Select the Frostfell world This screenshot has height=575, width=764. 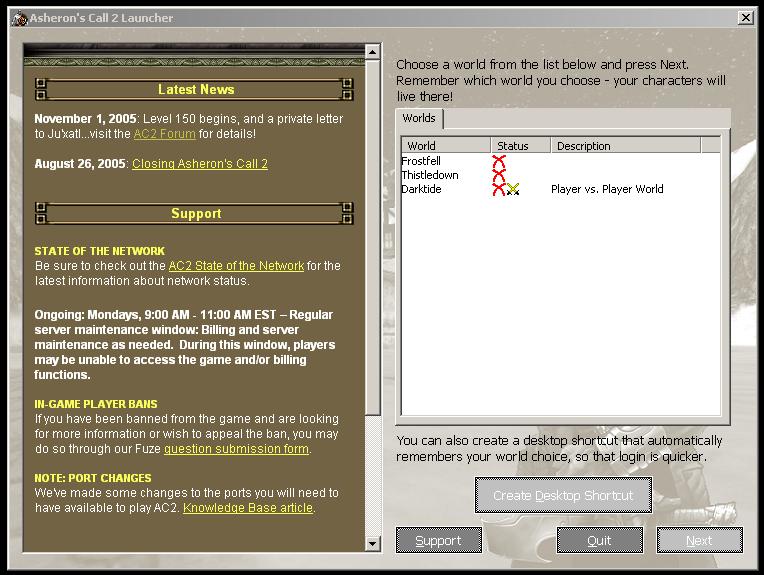(421, 161)
